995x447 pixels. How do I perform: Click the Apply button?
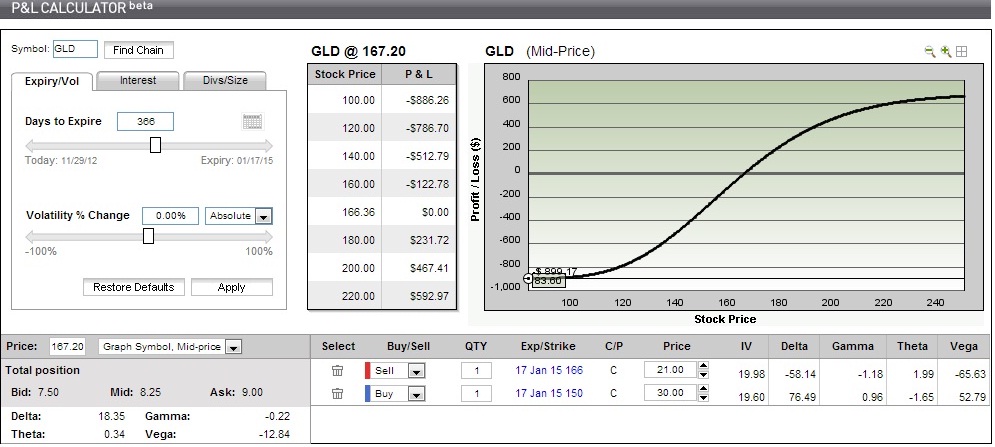click(x=232, y=287)
